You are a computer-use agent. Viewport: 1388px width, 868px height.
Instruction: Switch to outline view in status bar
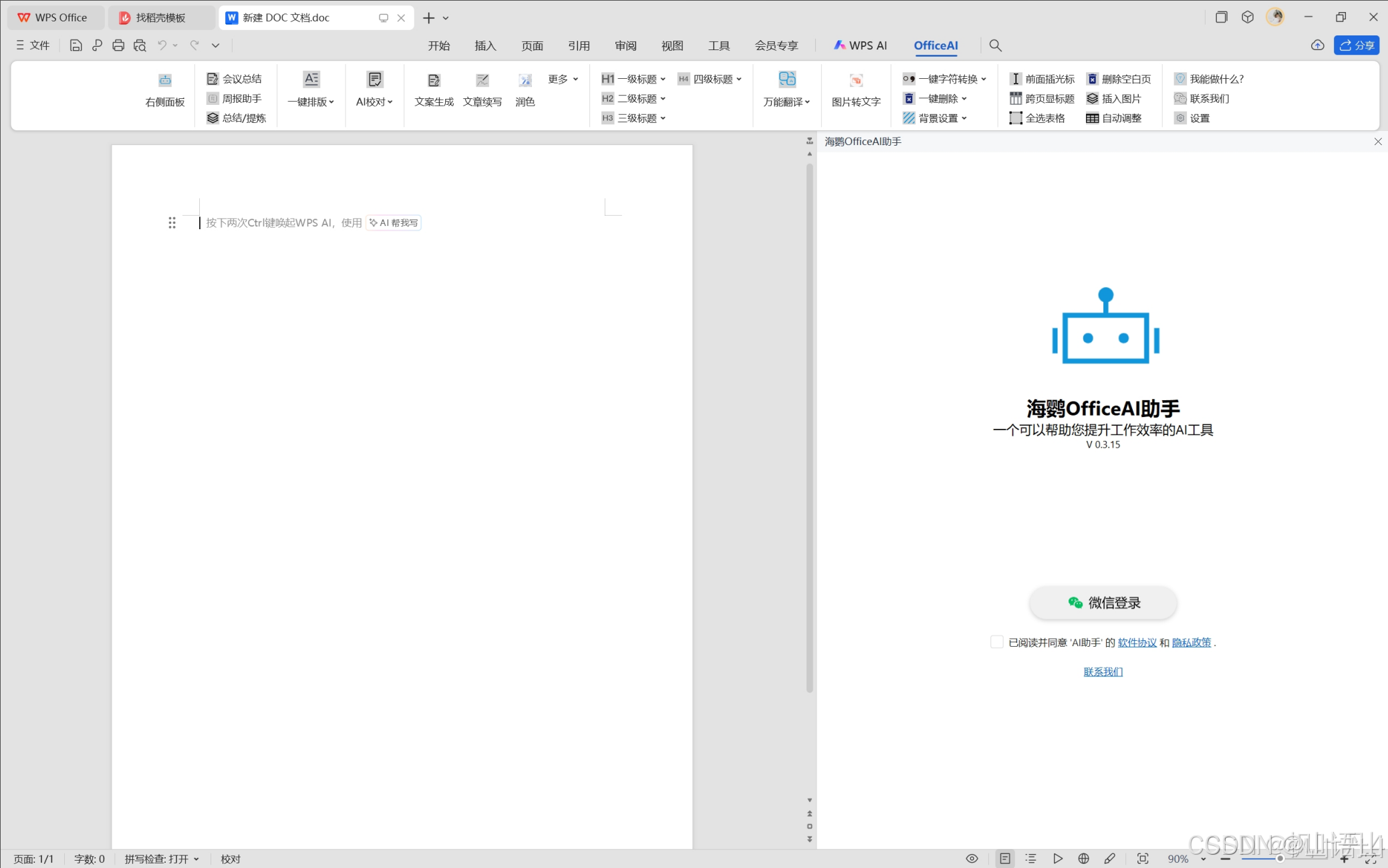(1030, 859)
